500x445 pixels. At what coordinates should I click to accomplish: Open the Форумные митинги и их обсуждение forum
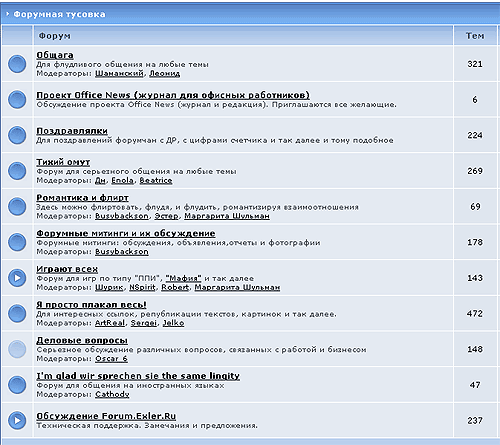(x=126, y=233)
